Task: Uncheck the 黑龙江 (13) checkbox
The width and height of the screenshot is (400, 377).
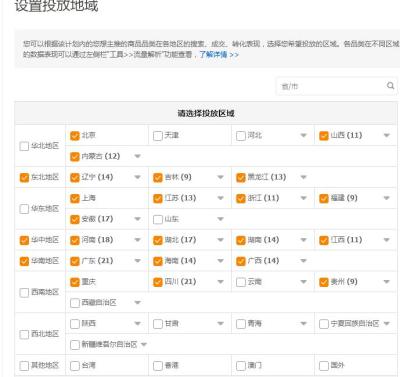Action: [x=241, y=177]
